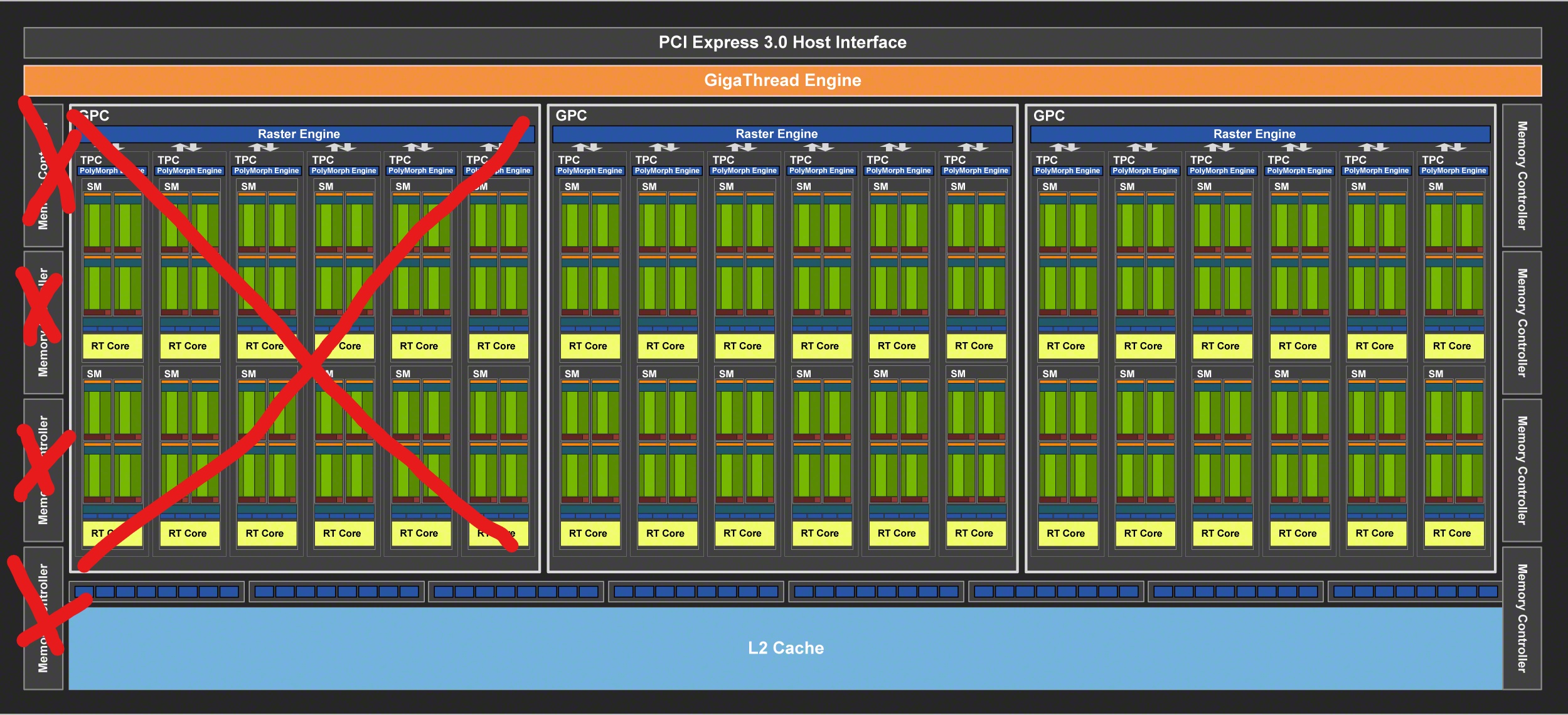Image resolution: width=1568 pixels, height=715 pixels.
Task: Click the middle GPC title label
Action: (571, 116)
